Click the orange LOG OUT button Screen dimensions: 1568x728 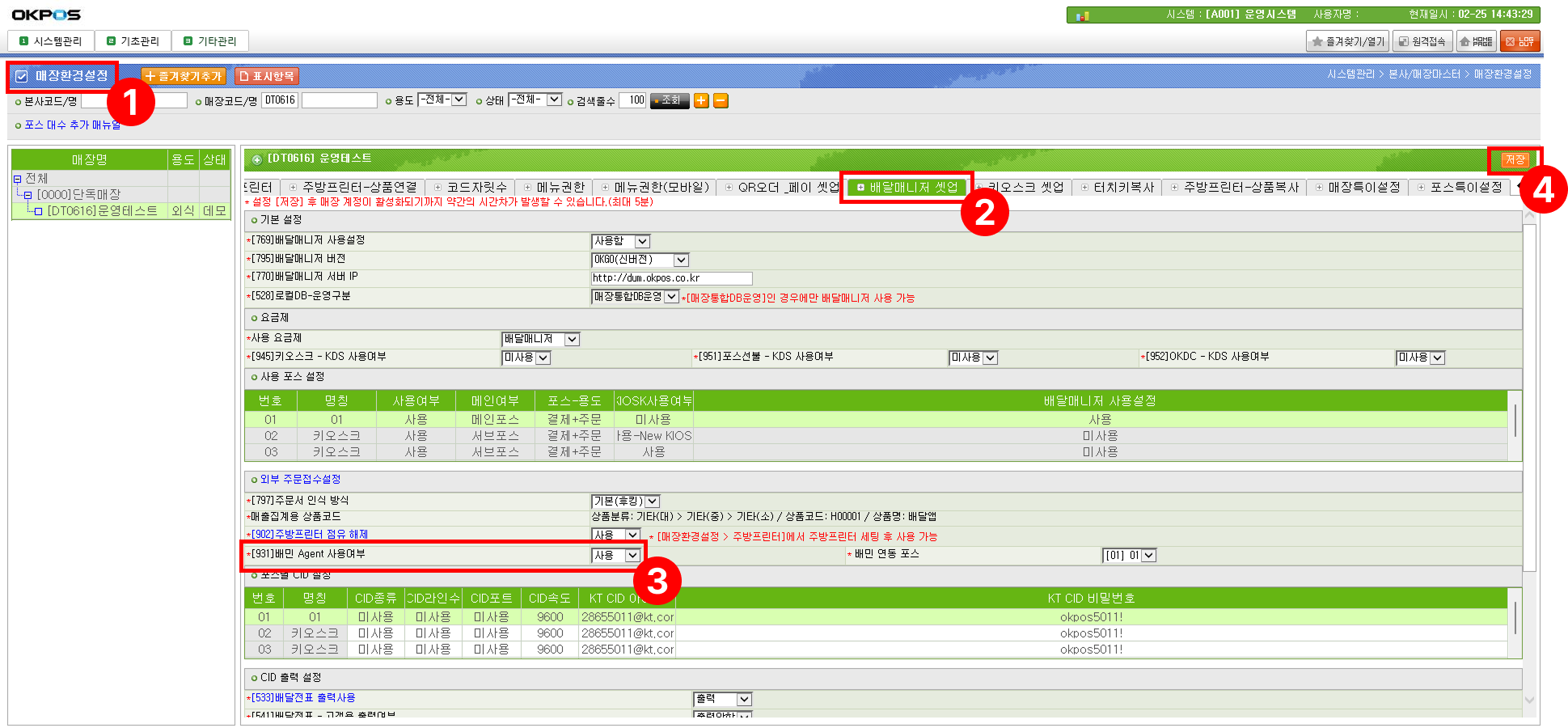[1519, 41]
